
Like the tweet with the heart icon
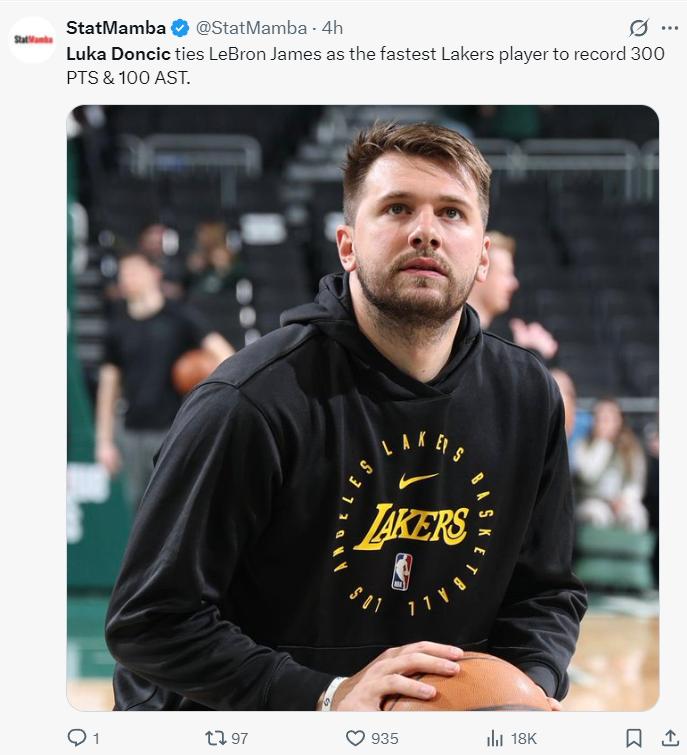tap(355, 738)
